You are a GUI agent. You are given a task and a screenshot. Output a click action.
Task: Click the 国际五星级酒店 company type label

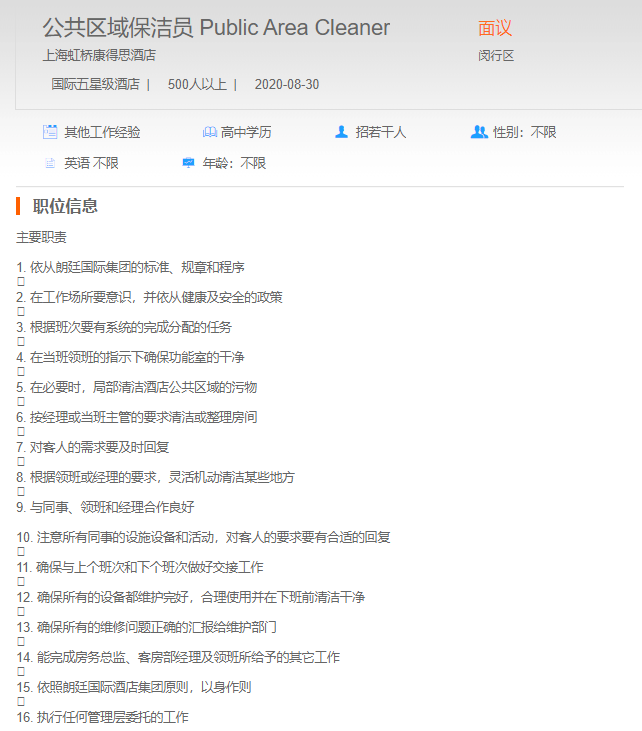[95, 84]
